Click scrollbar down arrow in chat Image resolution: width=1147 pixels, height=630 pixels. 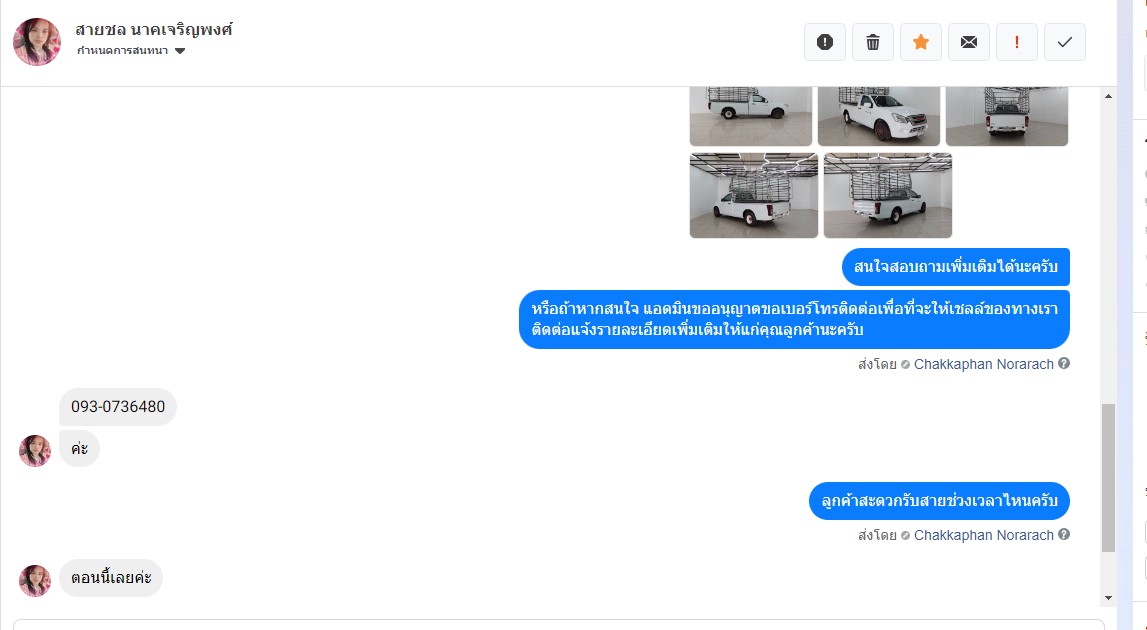click(x=1108, y=598)
